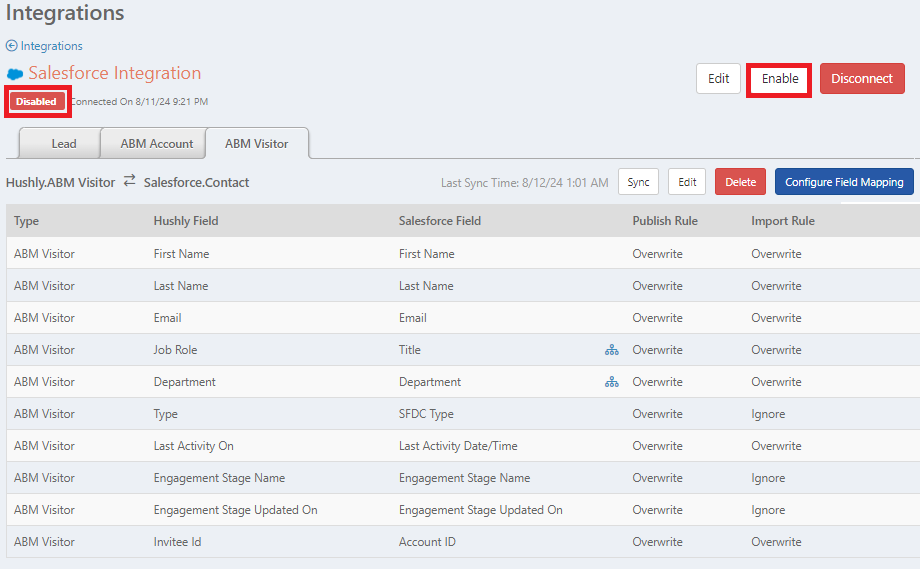Open Configure Field Mapping
Viewport: 920px width, 569px height.
coord(844,182)
